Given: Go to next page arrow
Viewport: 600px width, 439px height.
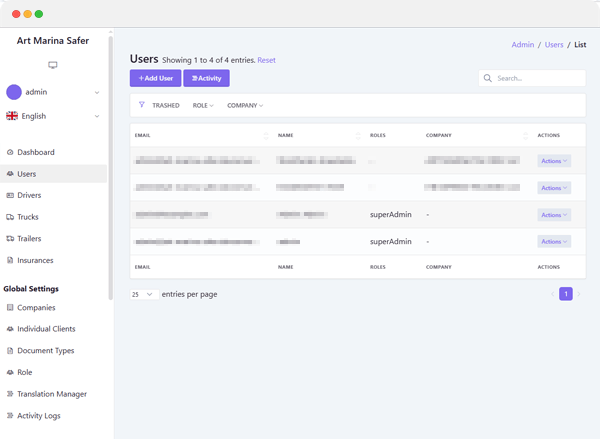Looking at the screenshot, I should [x=579, y=294].
